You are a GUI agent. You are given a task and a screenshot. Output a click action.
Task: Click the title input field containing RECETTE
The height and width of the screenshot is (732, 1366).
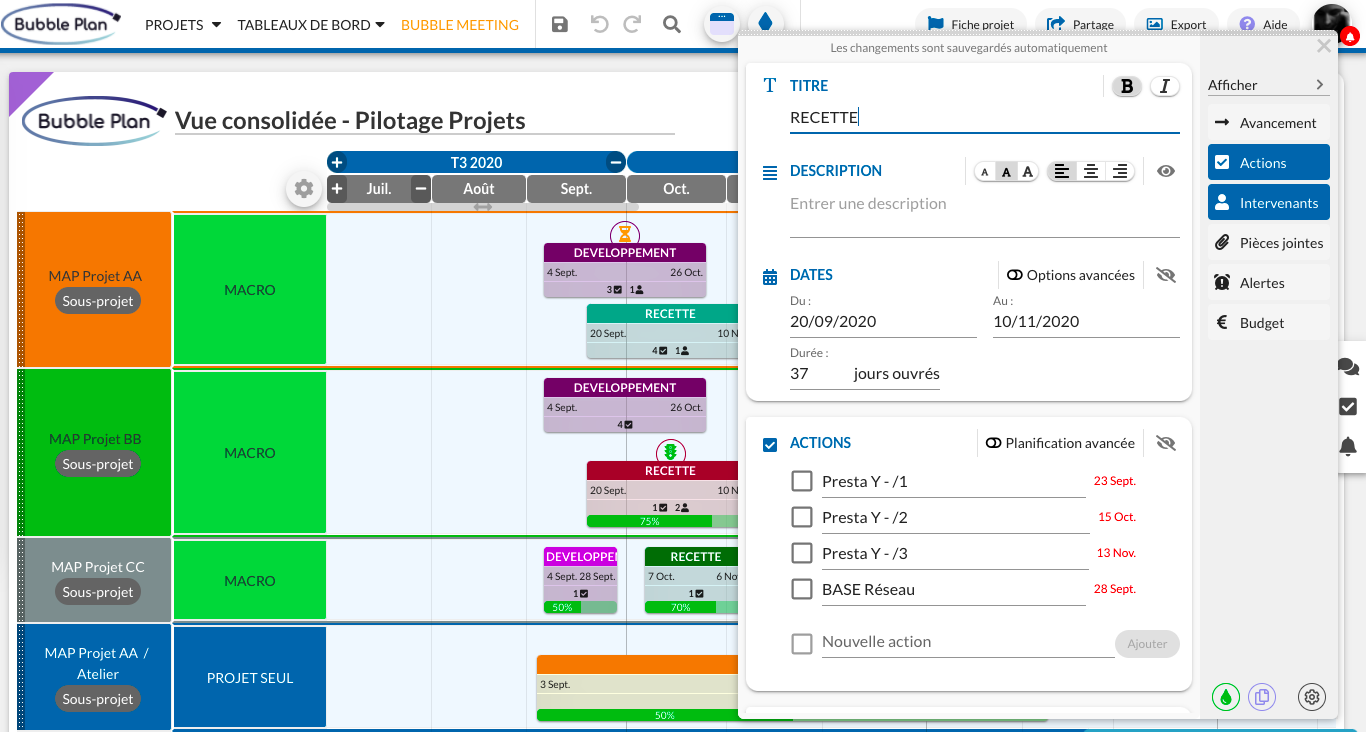(x=985, y=118)
